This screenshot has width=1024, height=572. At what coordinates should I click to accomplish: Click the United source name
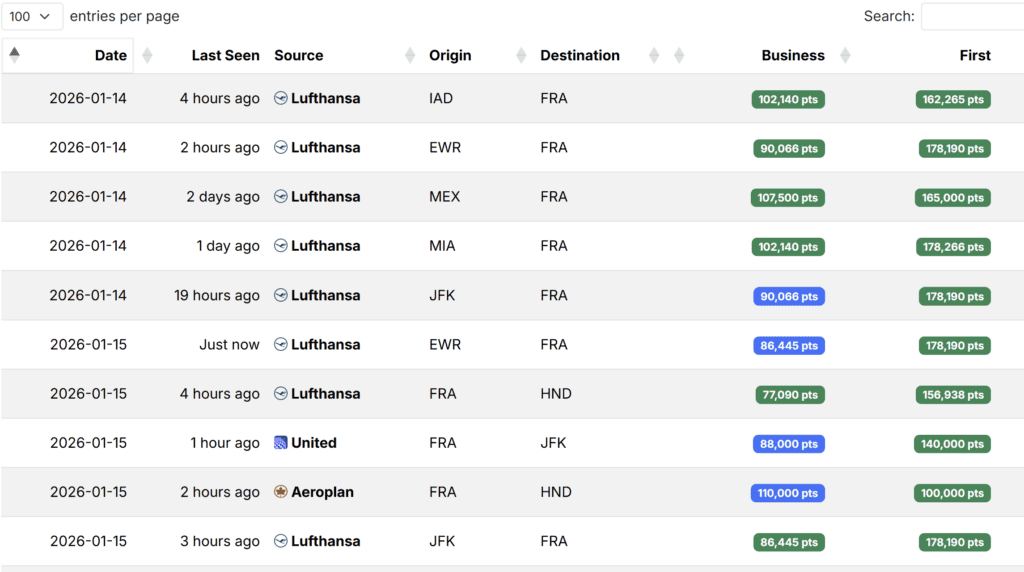point(314,443)
